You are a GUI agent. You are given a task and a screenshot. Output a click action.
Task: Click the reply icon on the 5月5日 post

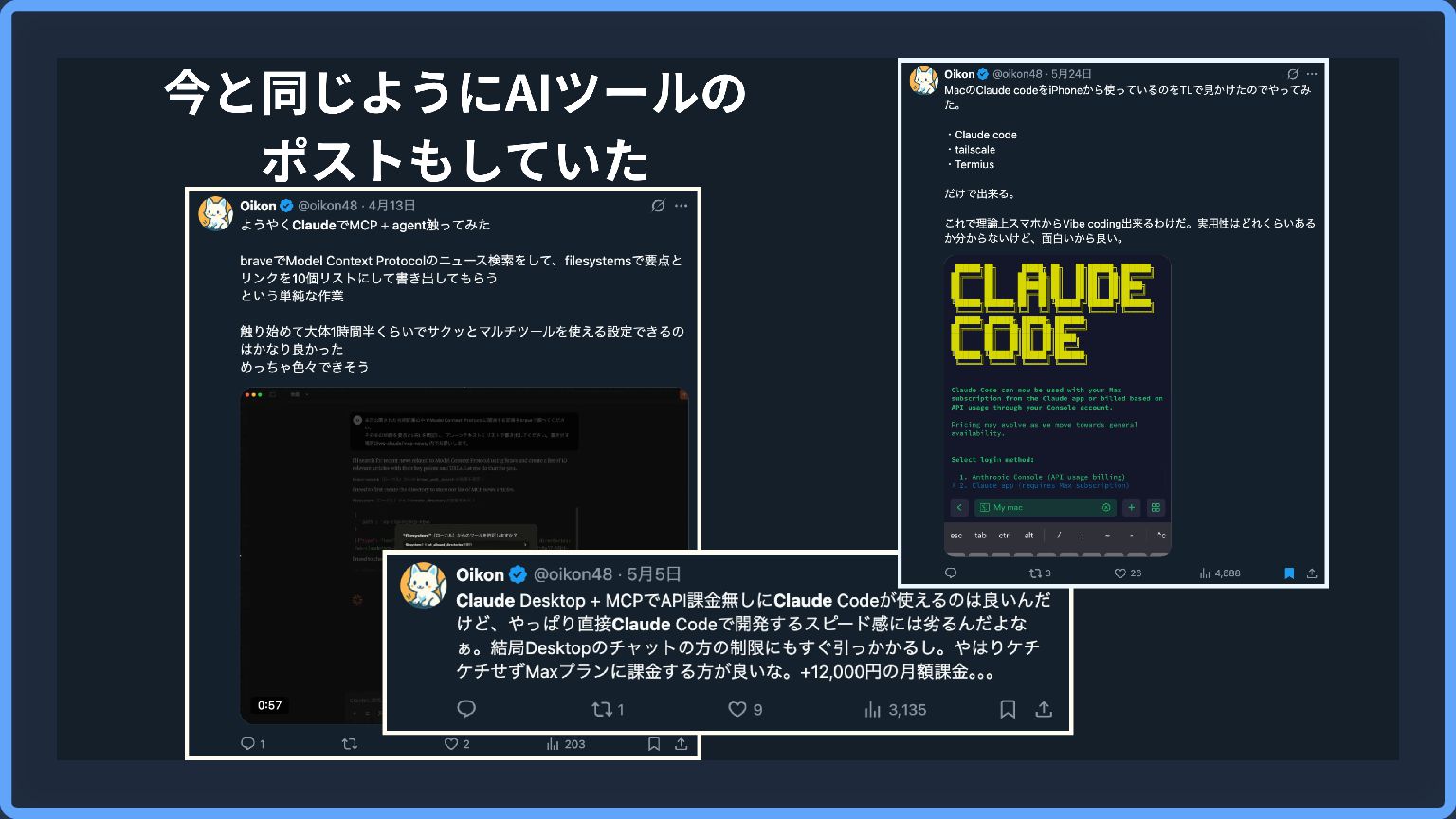tap(466, 709)
